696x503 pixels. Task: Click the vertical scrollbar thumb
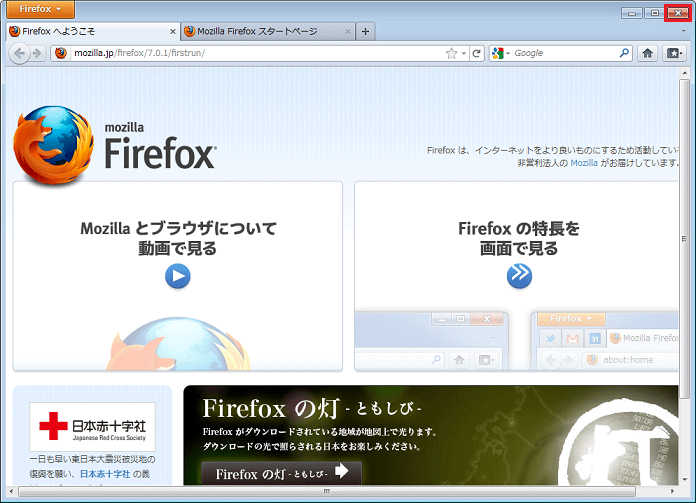pos(684,239)
